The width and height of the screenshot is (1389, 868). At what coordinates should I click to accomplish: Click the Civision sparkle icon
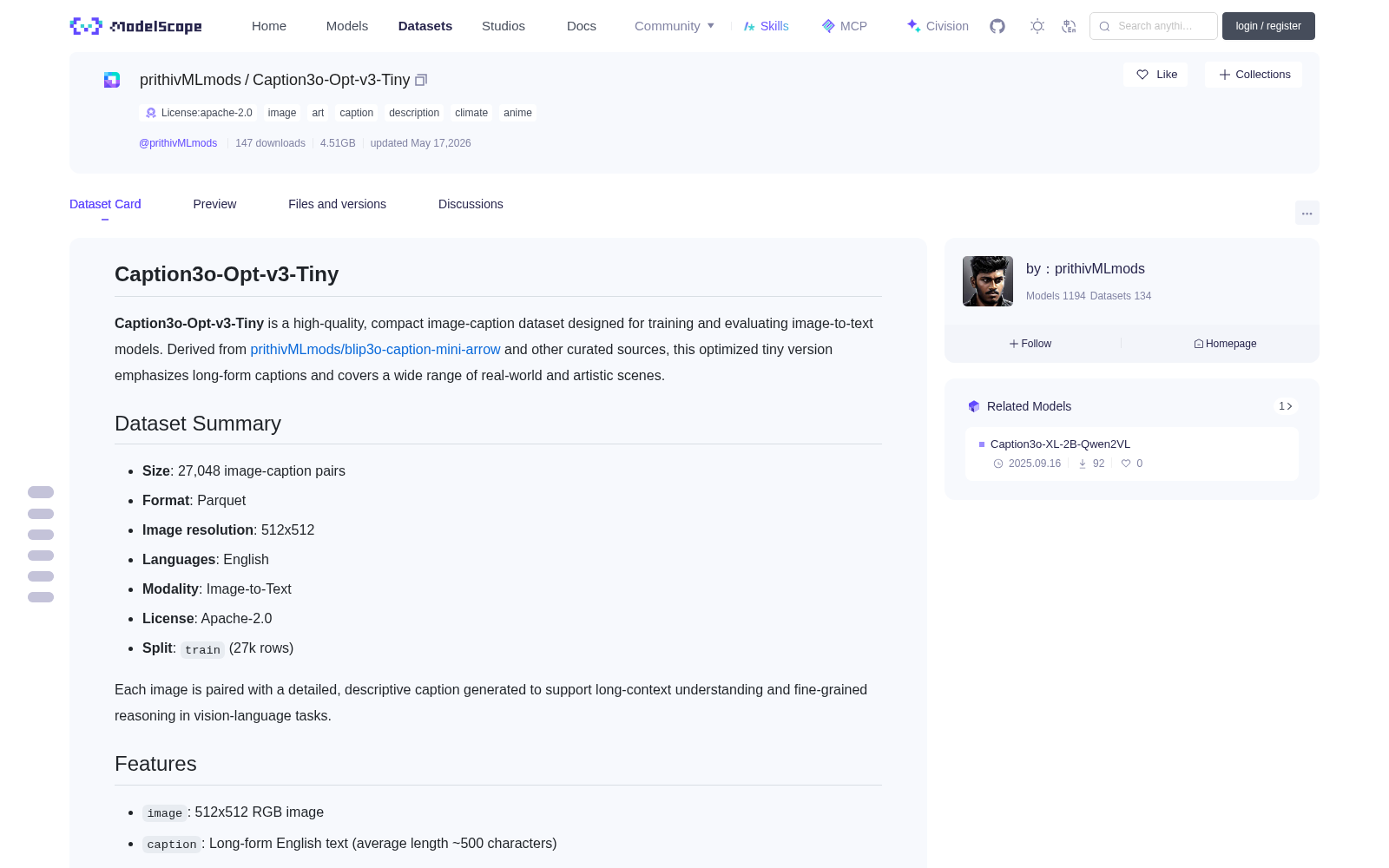[x=913, y=26]
